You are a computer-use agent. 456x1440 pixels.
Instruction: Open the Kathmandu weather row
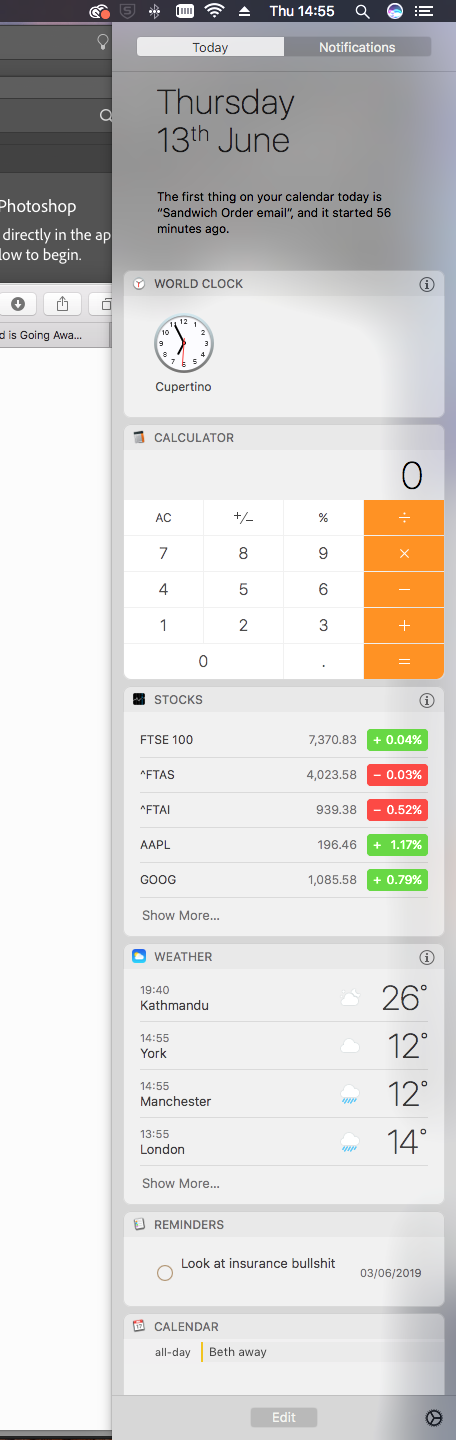point(284,998)
